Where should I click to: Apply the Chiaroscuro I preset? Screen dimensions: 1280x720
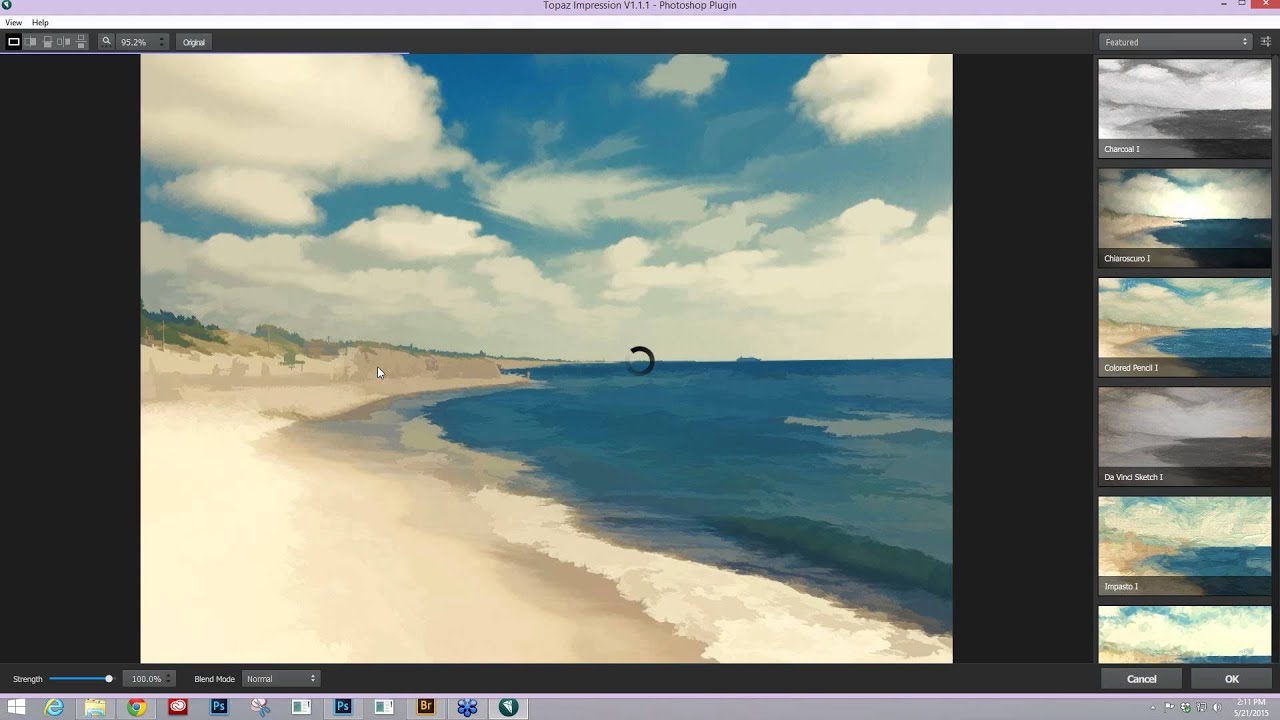(1185, 218)
